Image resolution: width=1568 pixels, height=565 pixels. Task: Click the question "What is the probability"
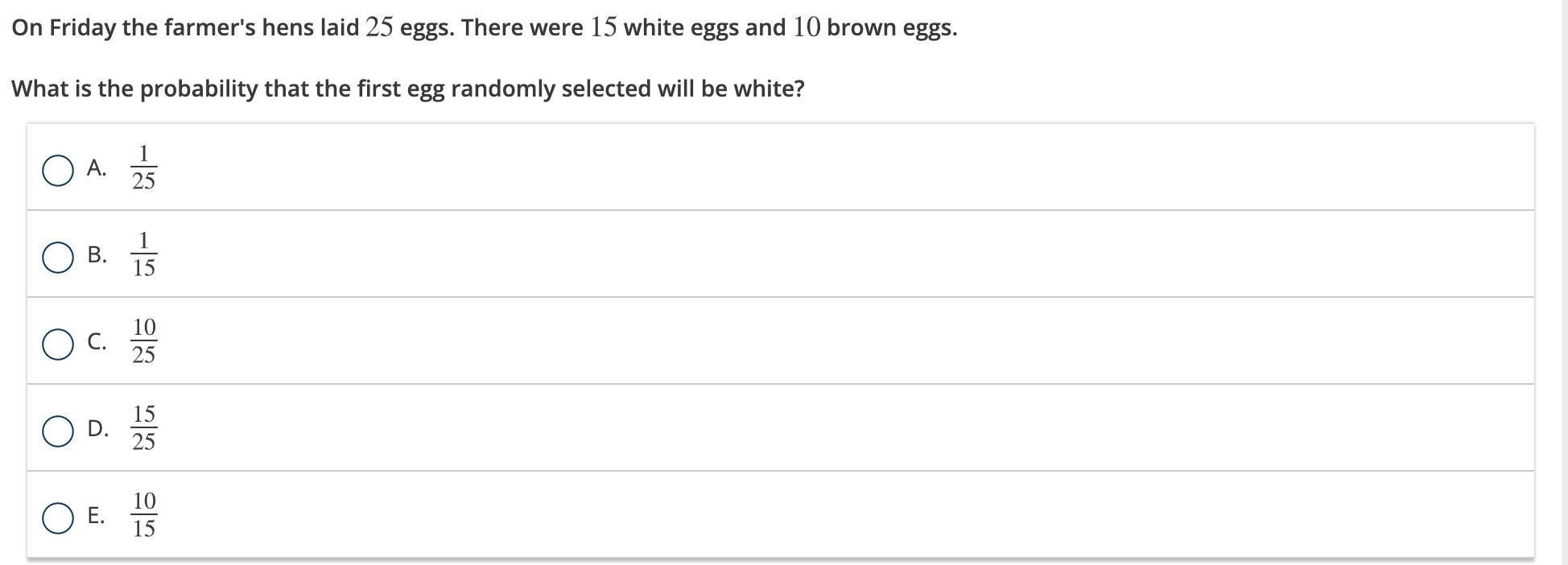pos(407,89)
